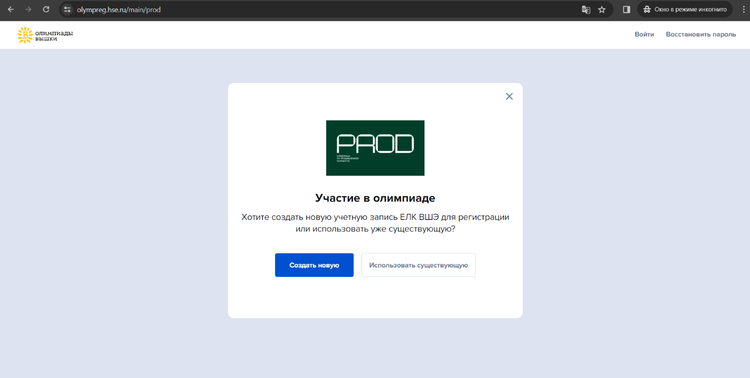Reload the olympreg.hse.ru page
This screenshot has height=378, width=750.
click(x=46, y=9)
